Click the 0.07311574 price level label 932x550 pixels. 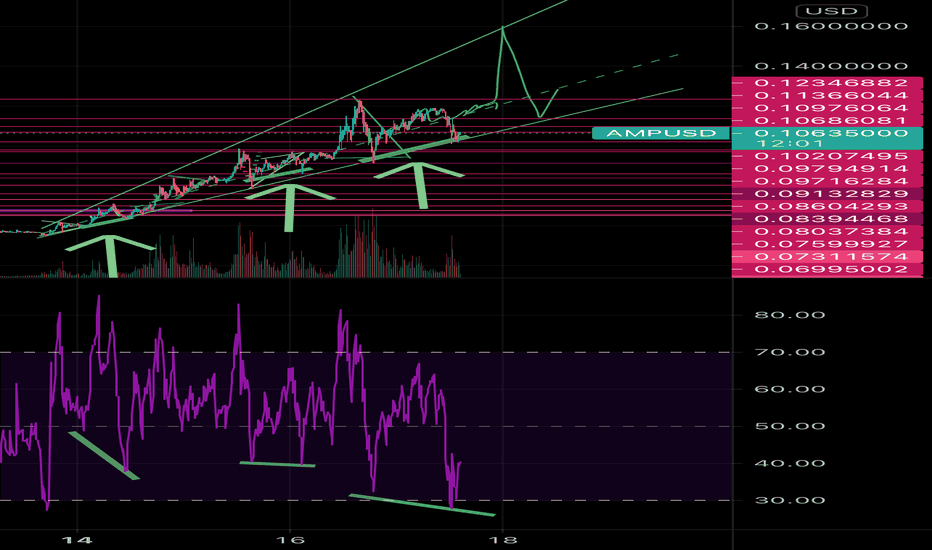(x=827, y=256)
